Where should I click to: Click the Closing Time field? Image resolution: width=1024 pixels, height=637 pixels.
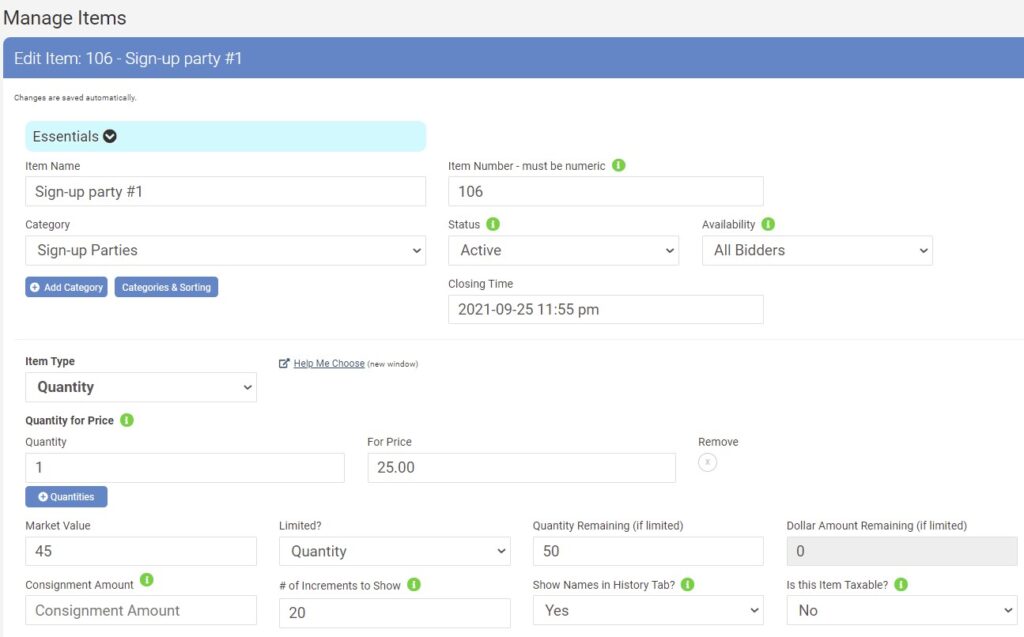point(605,310)
